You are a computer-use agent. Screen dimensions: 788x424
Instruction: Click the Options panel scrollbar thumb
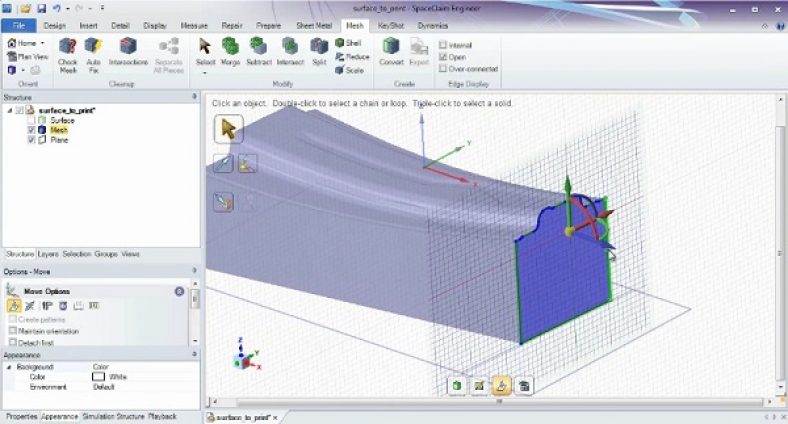195,299
